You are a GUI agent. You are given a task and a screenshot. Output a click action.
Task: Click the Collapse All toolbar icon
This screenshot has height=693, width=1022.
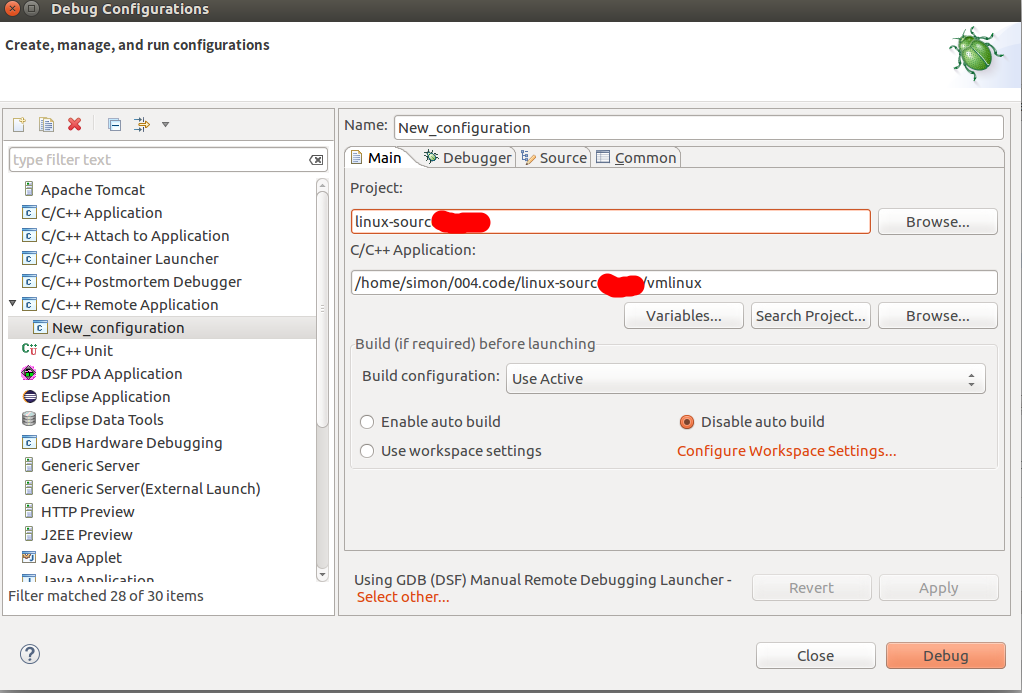[x=114, y=124]
